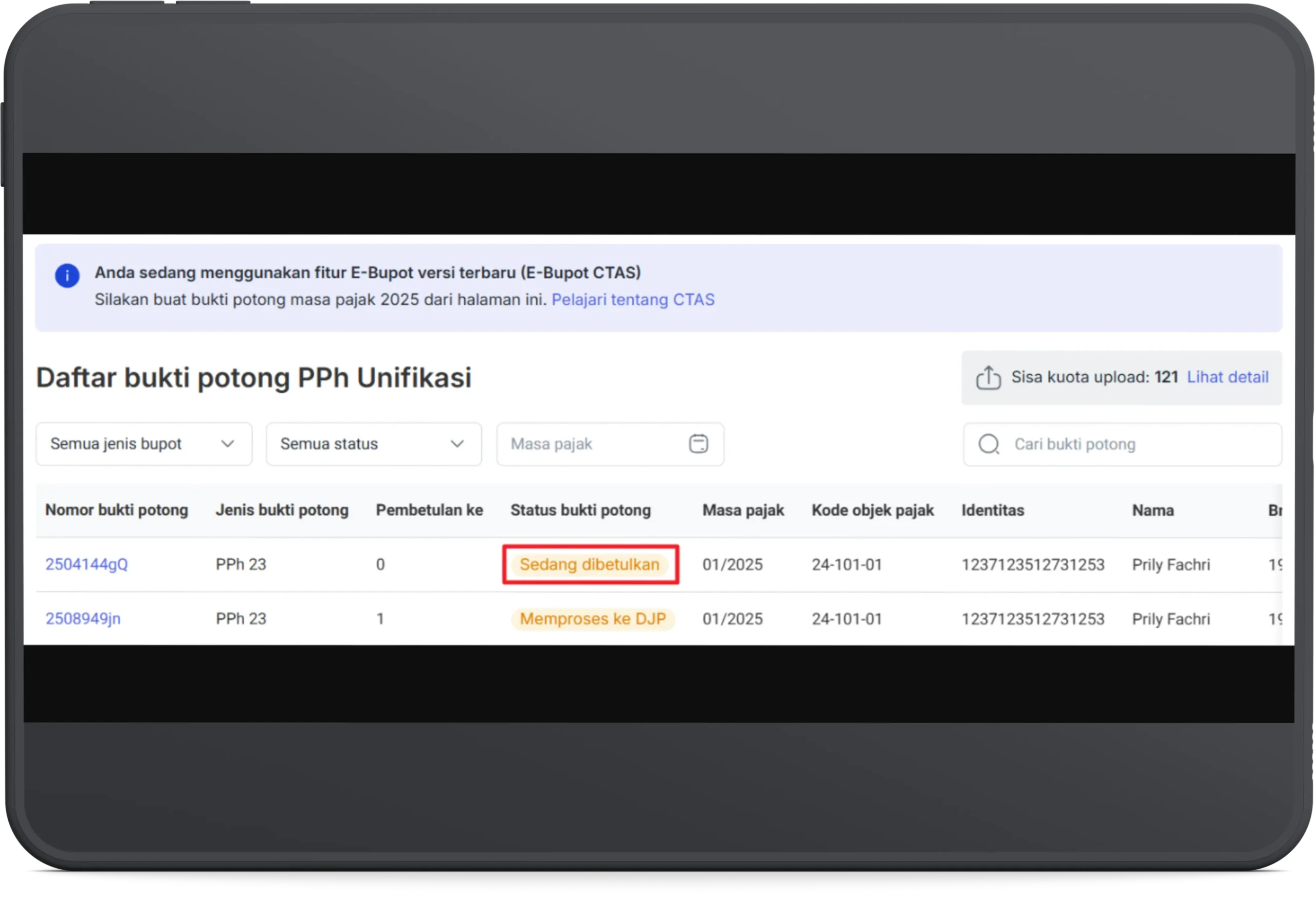The height and width of the screenshot is (898, 1316).
Task: Expand the Semua status dropdown
Action: [x=374, y=444]
